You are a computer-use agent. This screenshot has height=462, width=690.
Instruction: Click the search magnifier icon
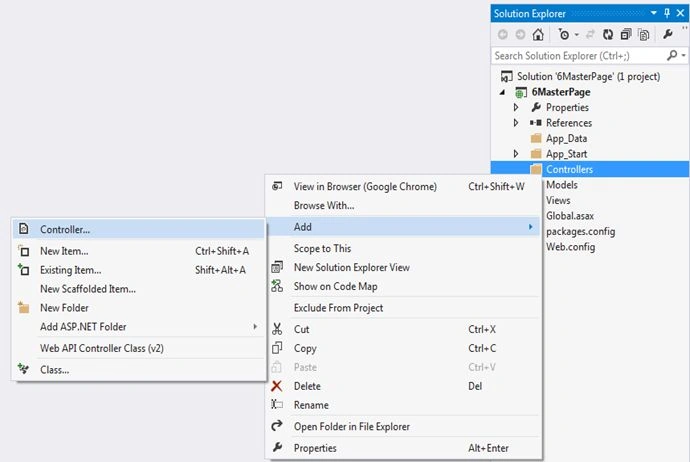click(672, 55)
